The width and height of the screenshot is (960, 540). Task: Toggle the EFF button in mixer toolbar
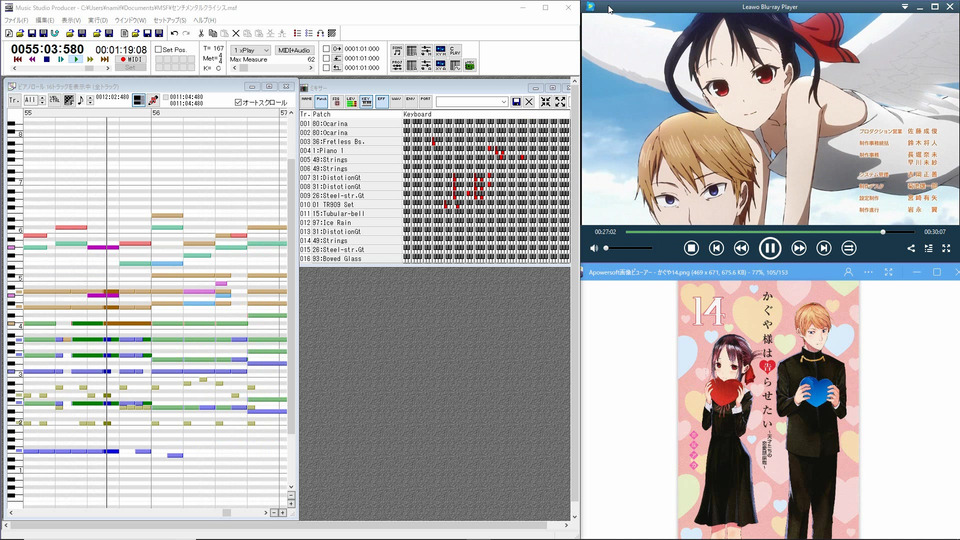pos(381,101)
